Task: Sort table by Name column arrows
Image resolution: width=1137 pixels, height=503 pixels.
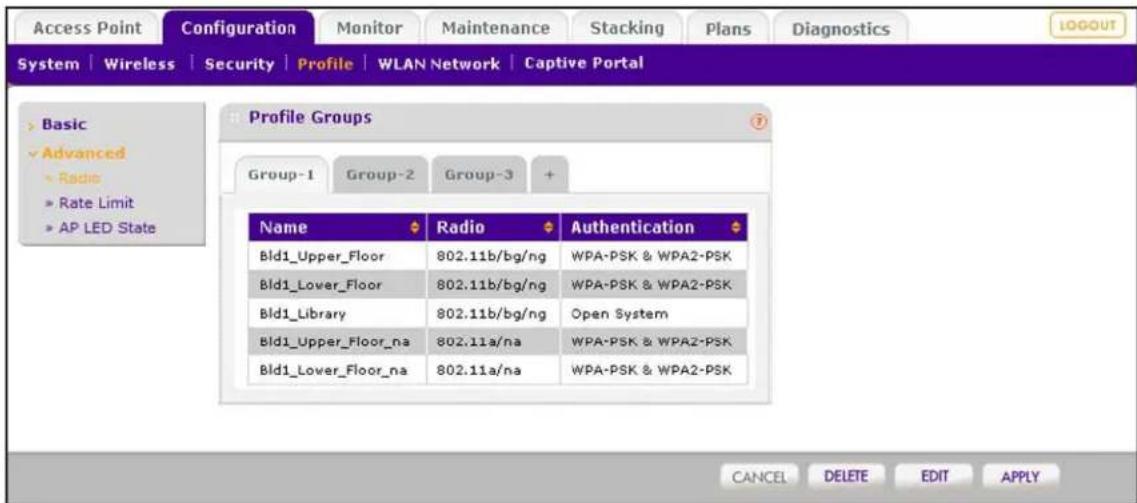Action: click(x=415, y=228)
